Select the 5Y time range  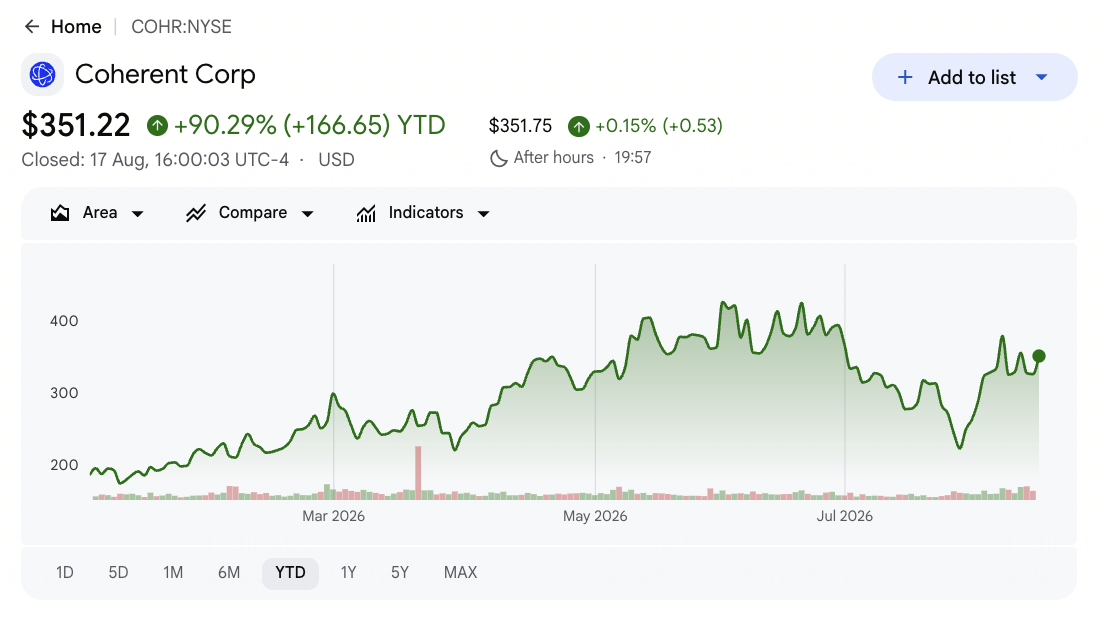[x=400, y=573]
